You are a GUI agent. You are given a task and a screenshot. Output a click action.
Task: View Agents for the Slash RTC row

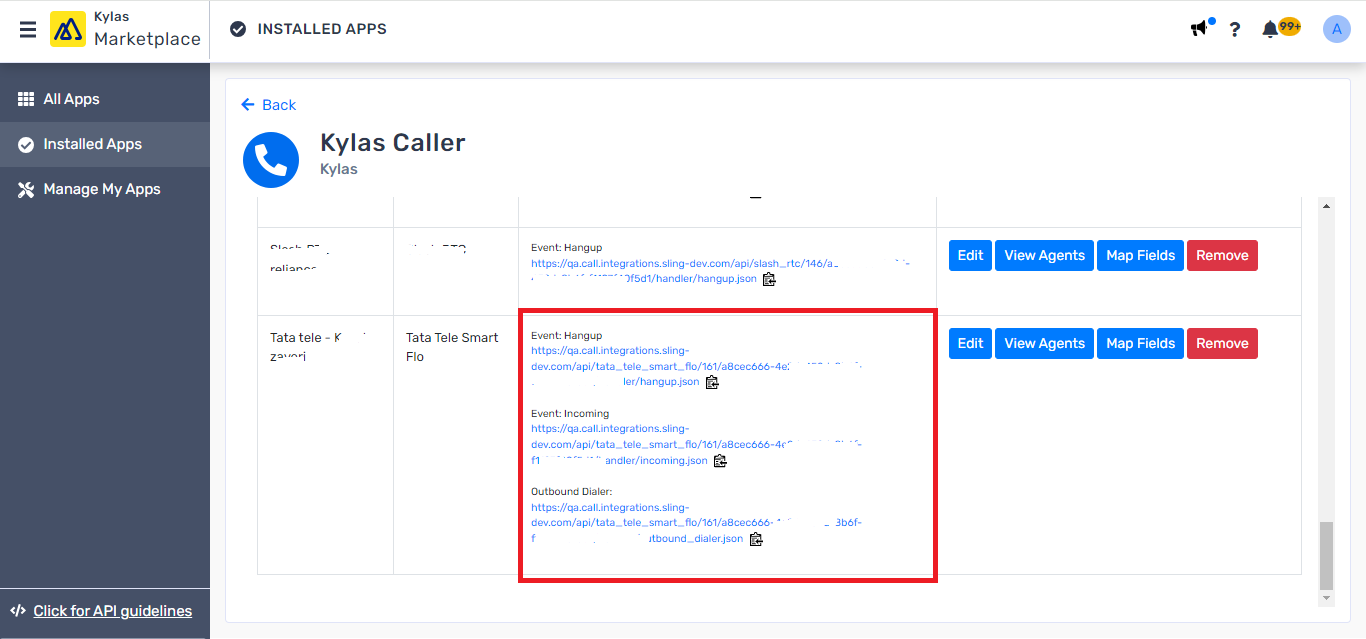click(1044, 255)
